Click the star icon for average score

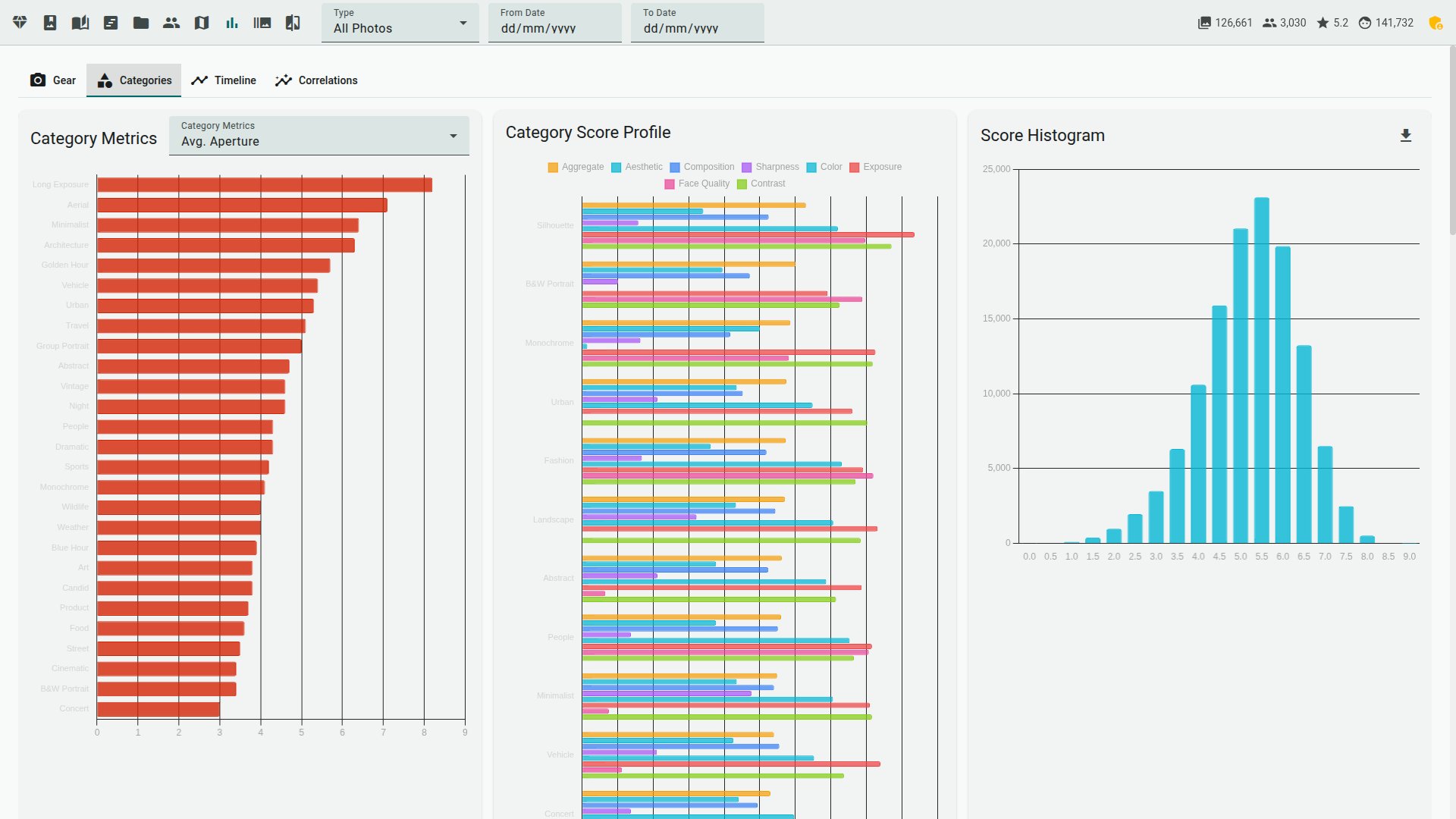(1323, 23)
